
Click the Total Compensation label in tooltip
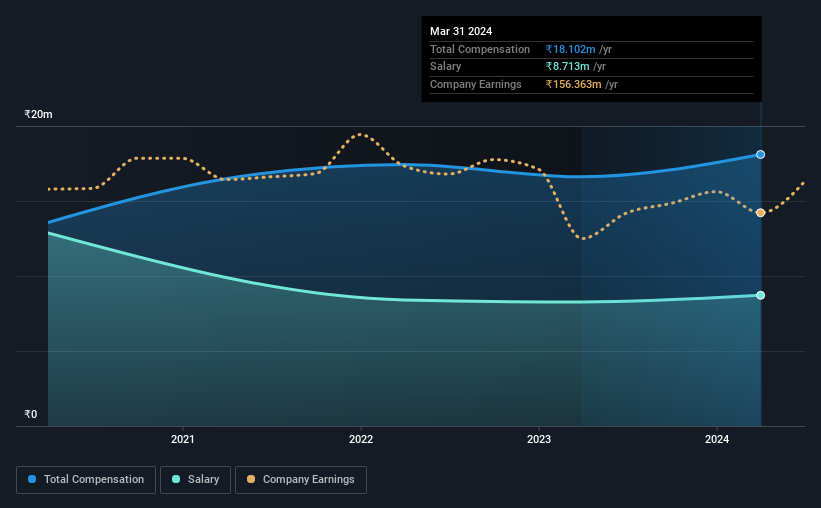[480, 49]
